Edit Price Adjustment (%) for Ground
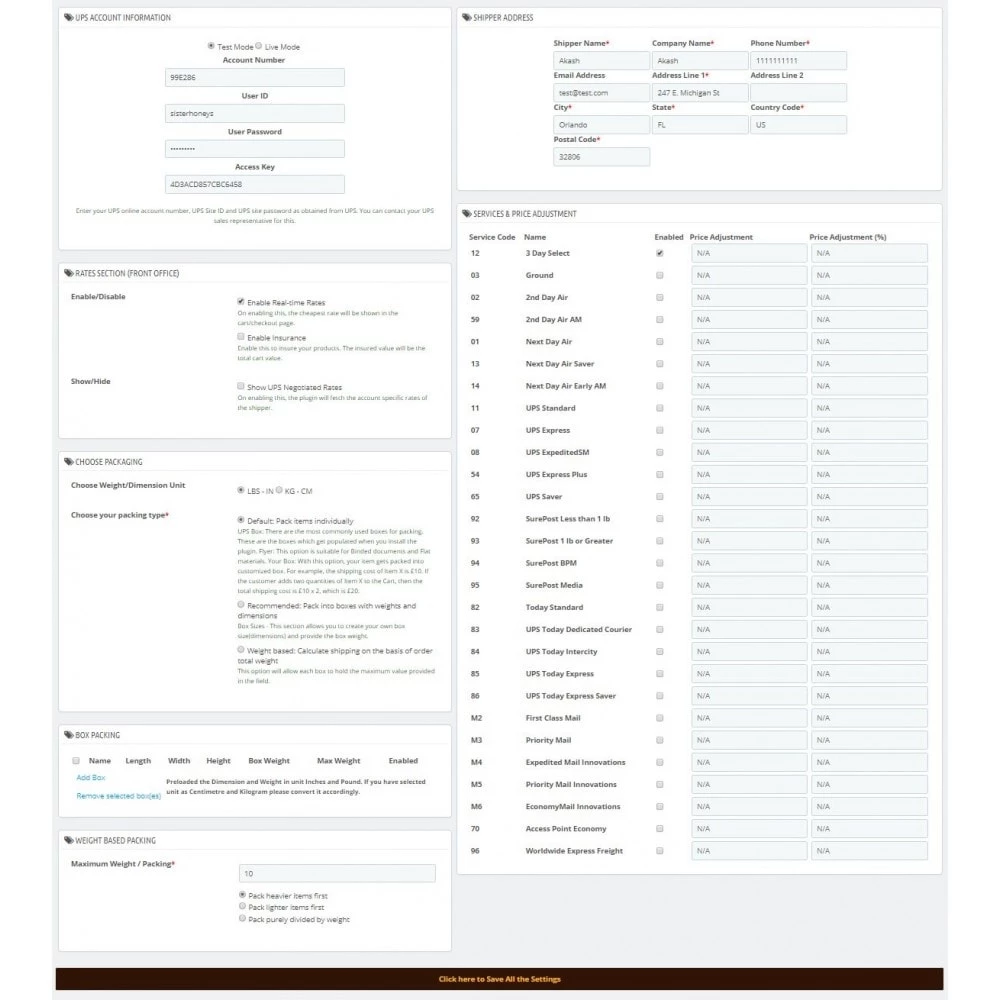The image size is (1000, 1000). [x=869, y=276]
